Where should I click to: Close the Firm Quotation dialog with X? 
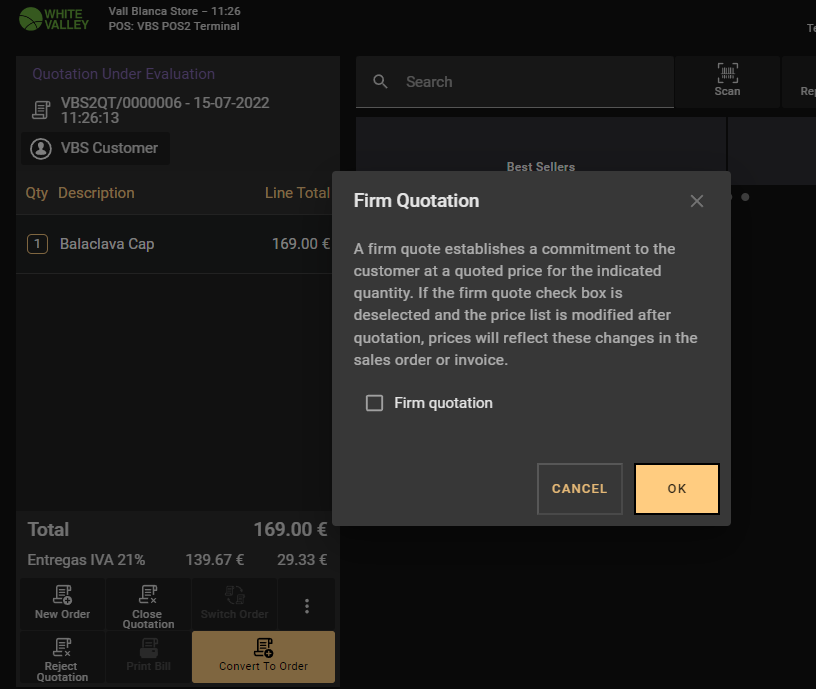point(697,201)
